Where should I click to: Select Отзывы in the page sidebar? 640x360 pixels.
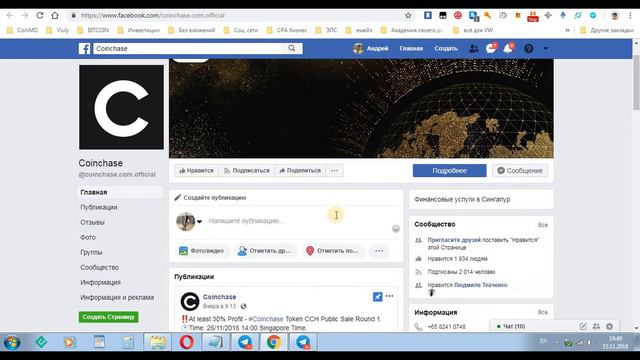[x=92, y=222]
